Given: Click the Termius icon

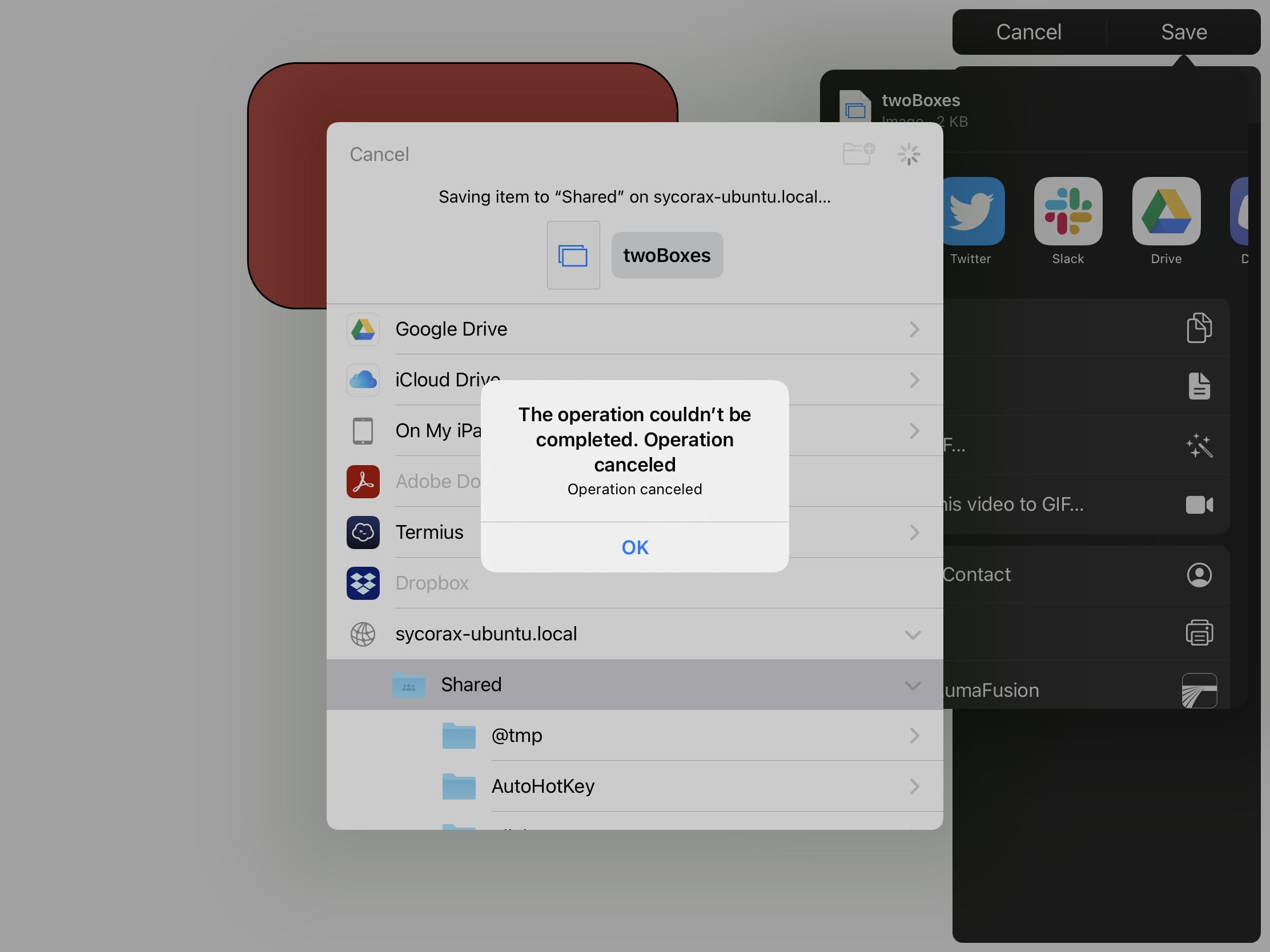Looking at the screenshot, I should tap(363, 531).
